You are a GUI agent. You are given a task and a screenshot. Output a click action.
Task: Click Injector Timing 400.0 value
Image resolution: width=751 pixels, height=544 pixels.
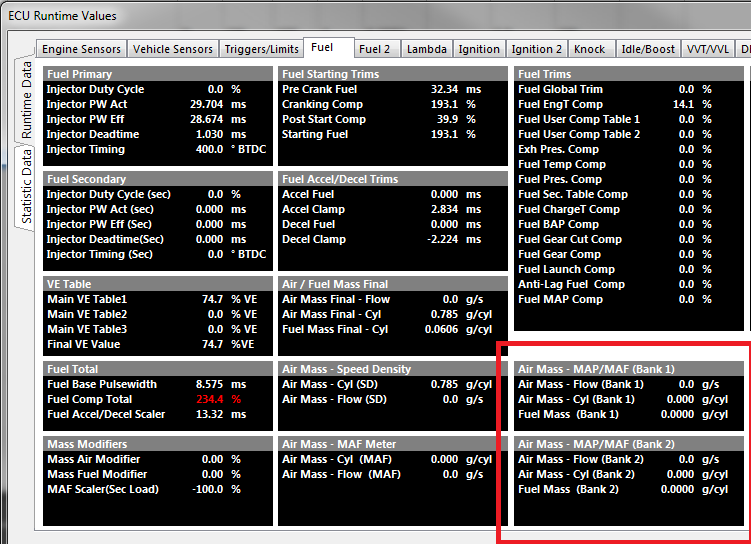pos(209,149)
